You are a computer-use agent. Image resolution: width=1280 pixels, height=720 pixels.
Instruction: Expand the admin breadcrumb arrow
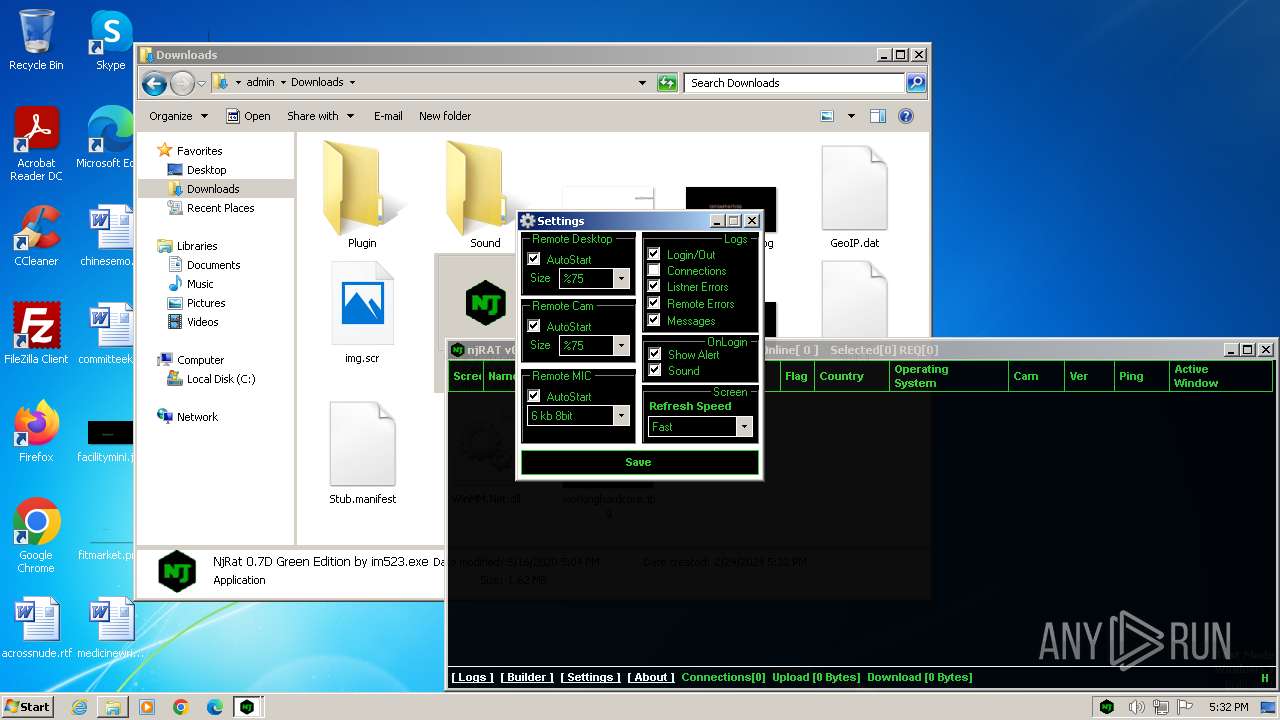[x=283, y=83]
